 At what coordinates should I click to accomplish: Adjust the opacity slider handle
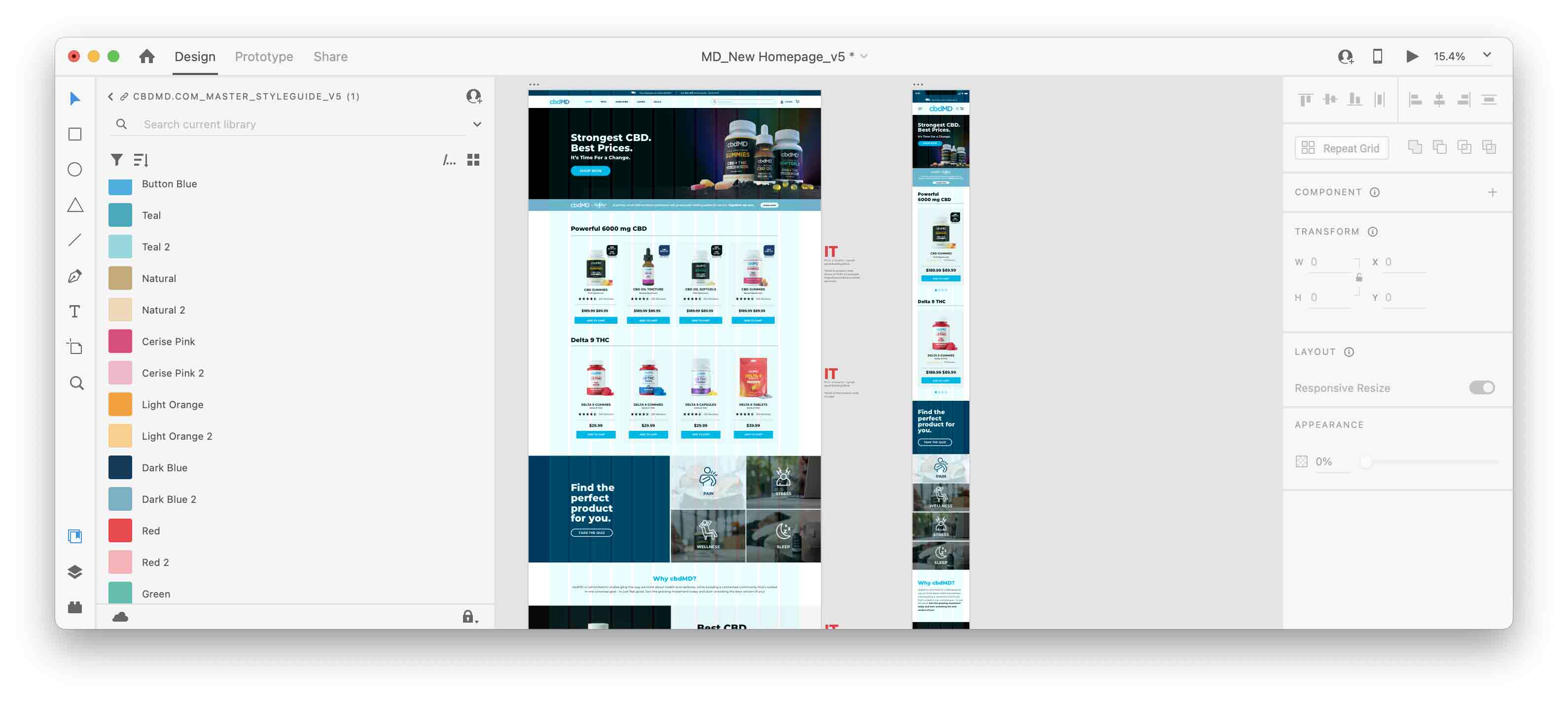click(1366, 462)
